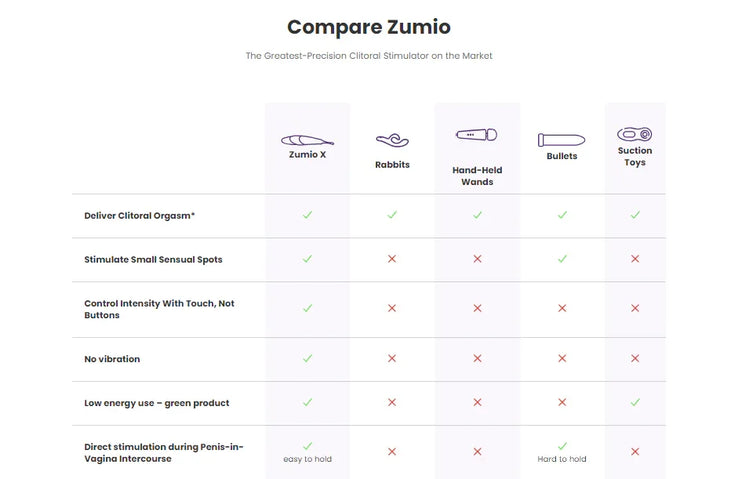731x479 pixels.
Task: Click Zumio X green check for Clitoral Orgasm
Action: coord(307,215)
